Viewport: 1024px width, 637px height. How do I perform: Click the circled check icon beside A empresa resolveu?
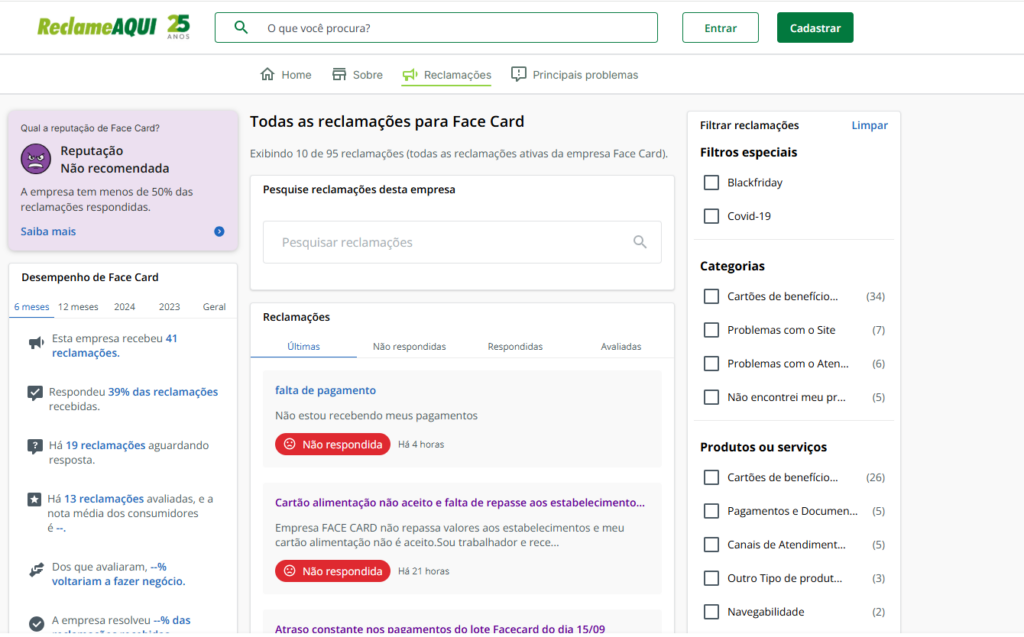pos(37,624)
